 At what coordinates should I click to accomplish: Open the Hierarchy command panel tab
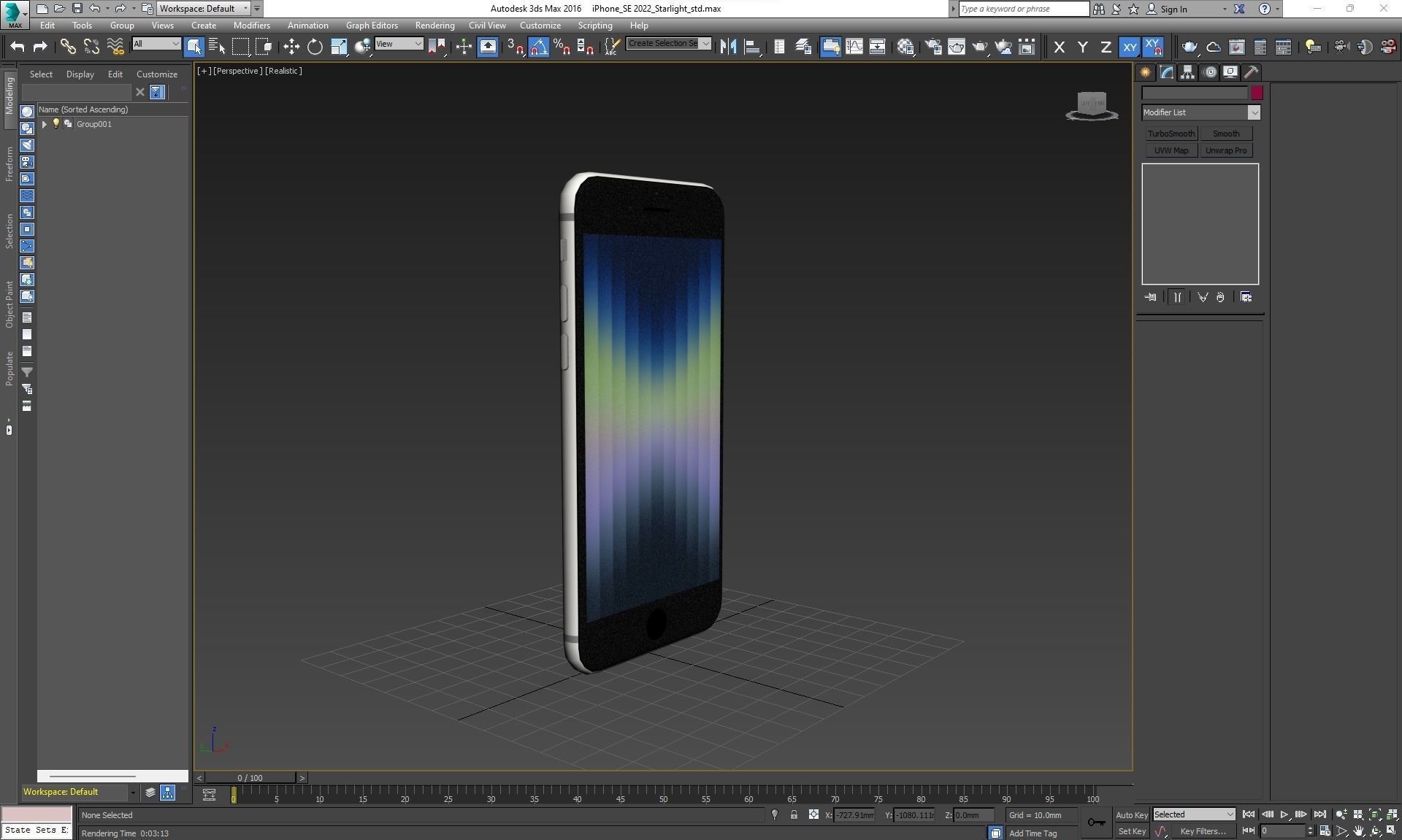coord(1187,72)
